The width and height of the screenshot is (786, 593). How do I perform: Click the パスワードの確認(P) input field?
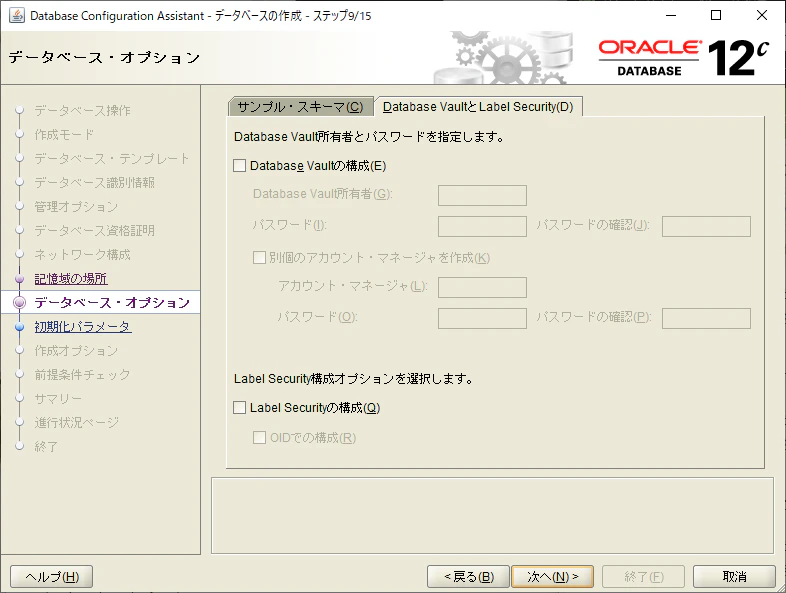point(706,319)
